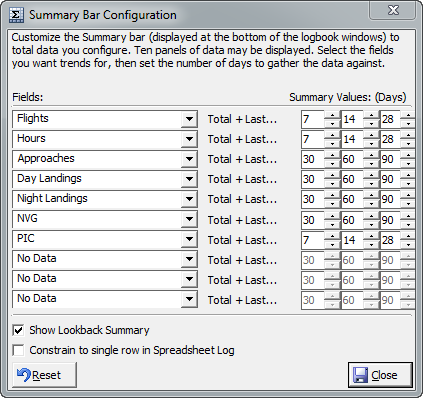Click the sigma icon in the title bar
Screen dimensions: 423x398
16,15
